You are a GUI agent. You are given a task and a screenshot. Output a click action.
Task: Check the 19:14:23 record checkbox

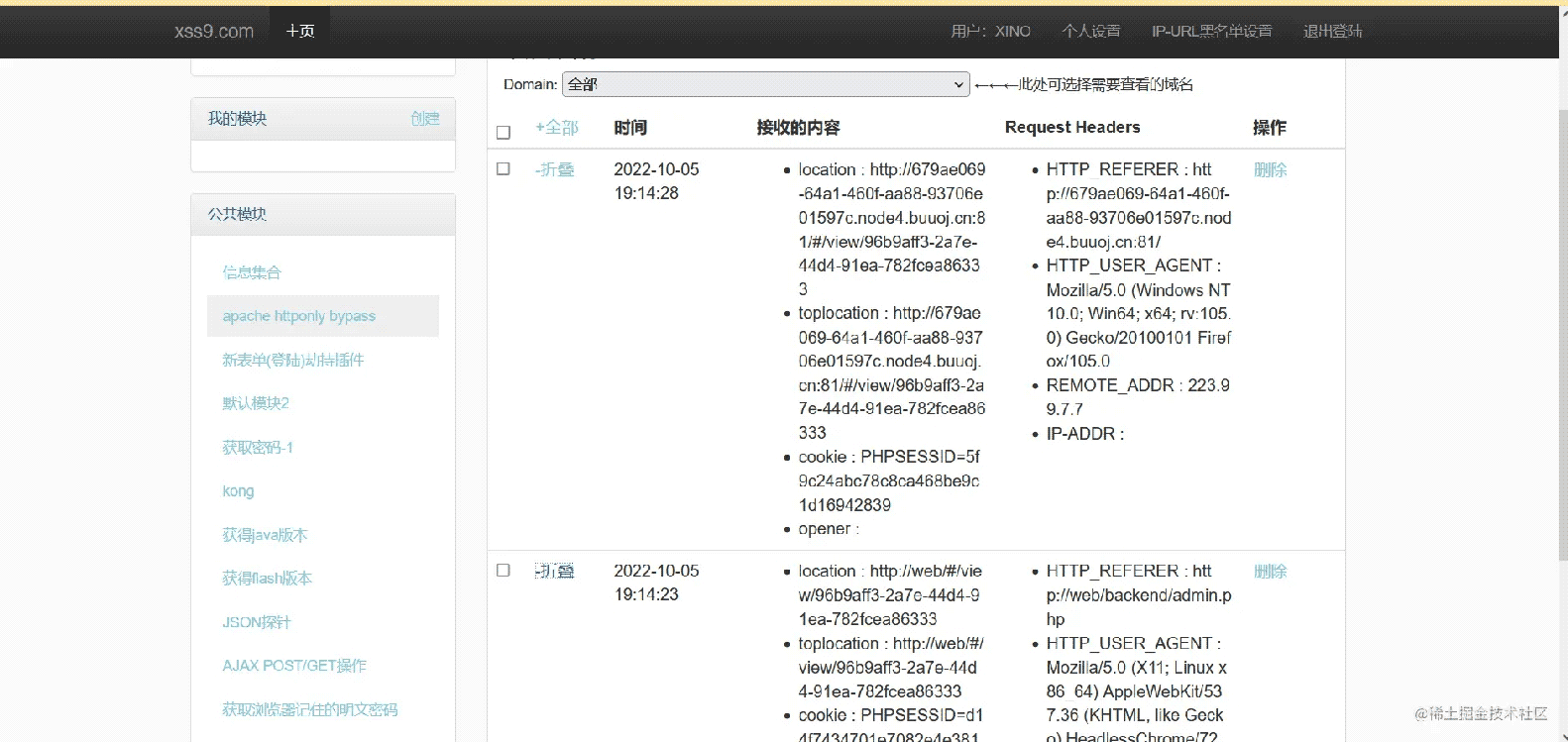504,571
